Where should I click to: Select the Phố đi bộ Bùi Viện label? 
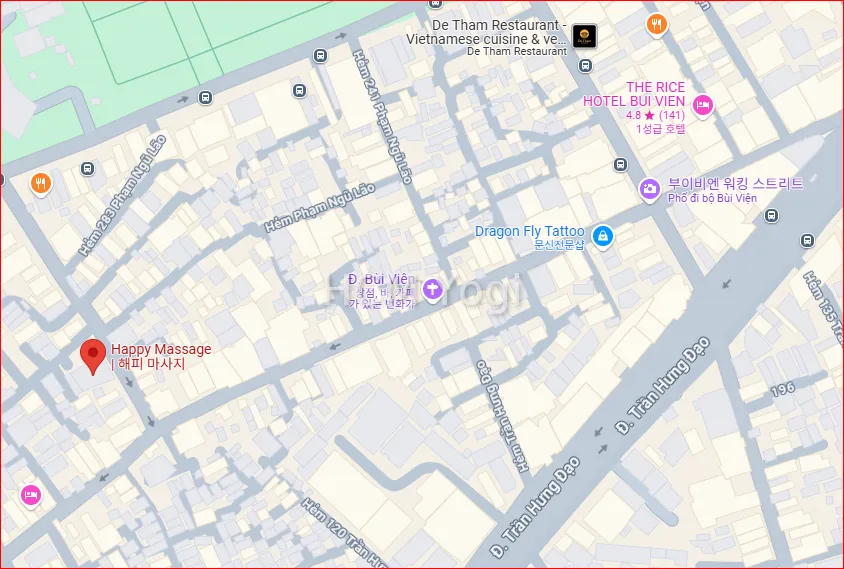712,198
